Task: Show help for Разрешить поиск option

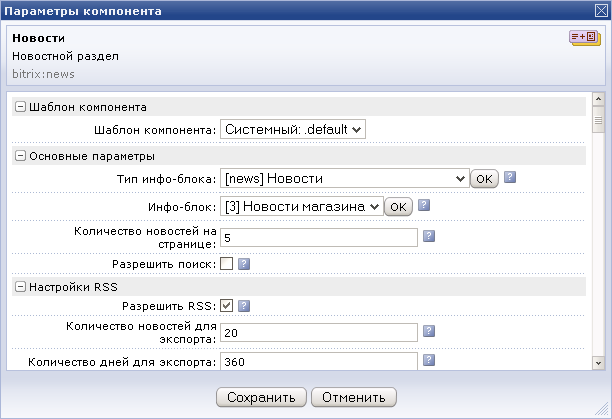Action: pyautogui.click(x=244, y=264)
